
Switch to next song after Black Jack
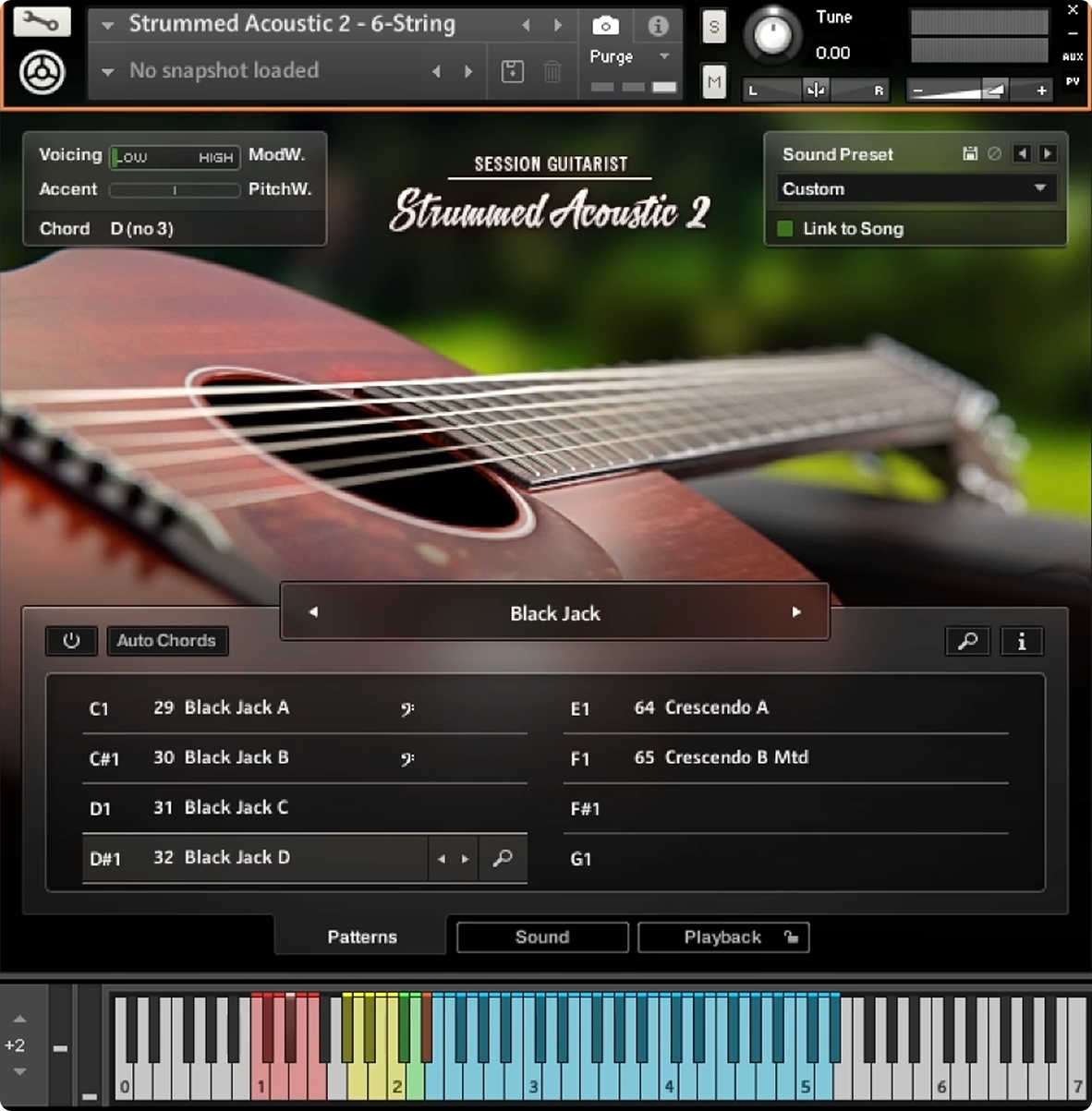(796, 611)
